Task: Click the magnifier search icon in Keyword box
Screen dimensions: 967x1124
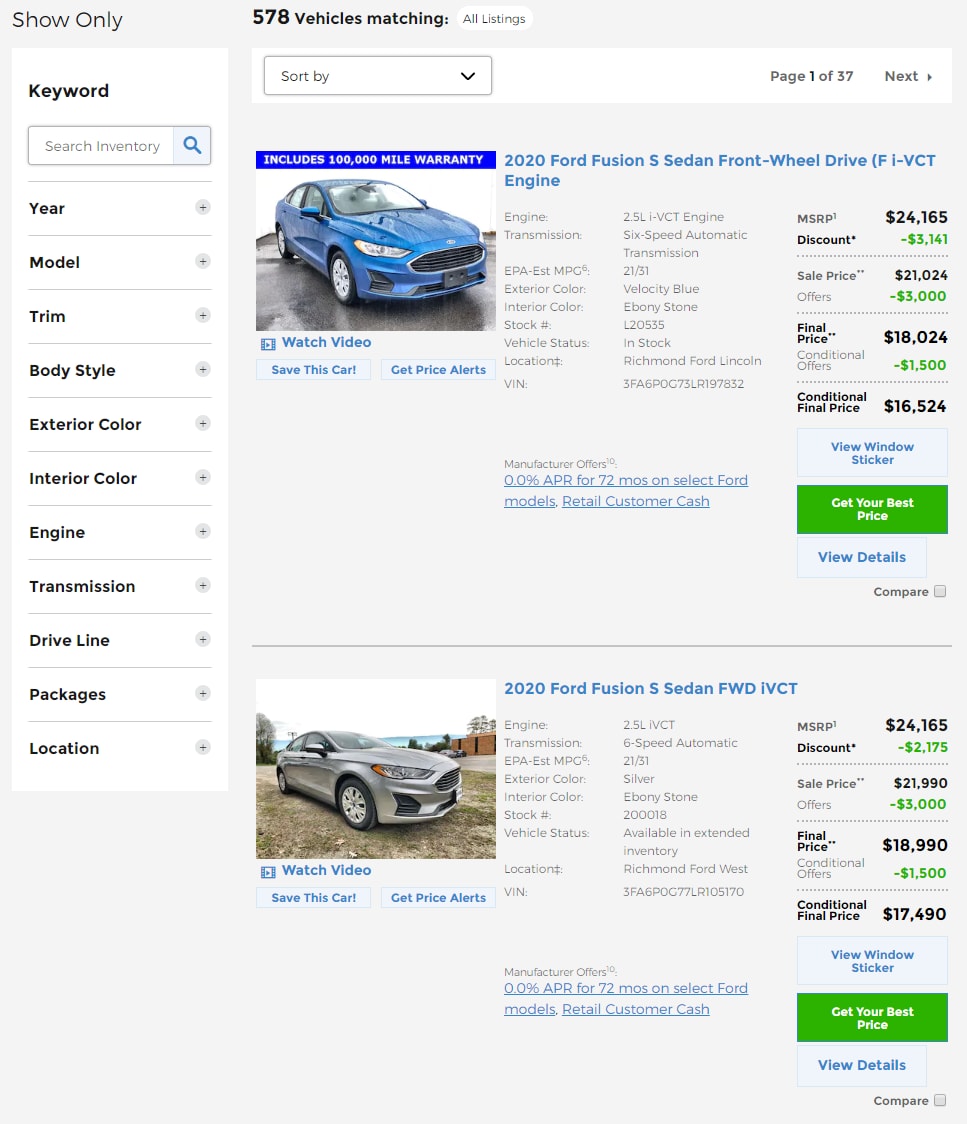Action: [191, 146]
